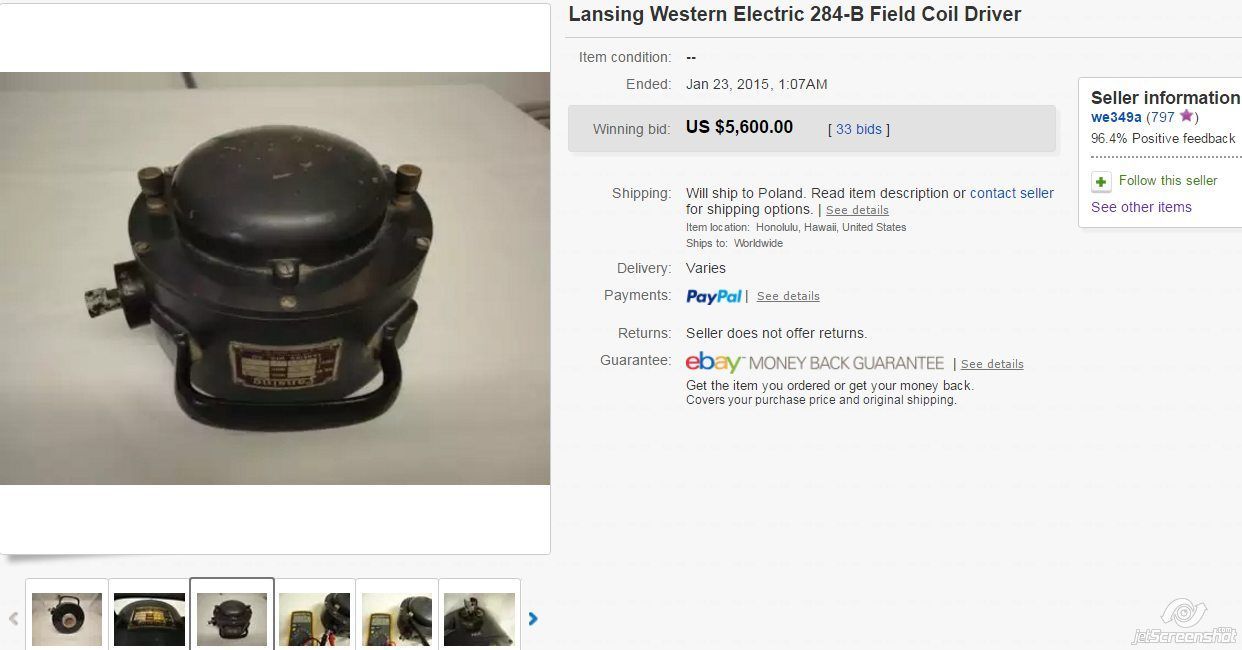The image size is (1242, 650).
Task: Click Follow this seller
Action: pos(1168,181)
